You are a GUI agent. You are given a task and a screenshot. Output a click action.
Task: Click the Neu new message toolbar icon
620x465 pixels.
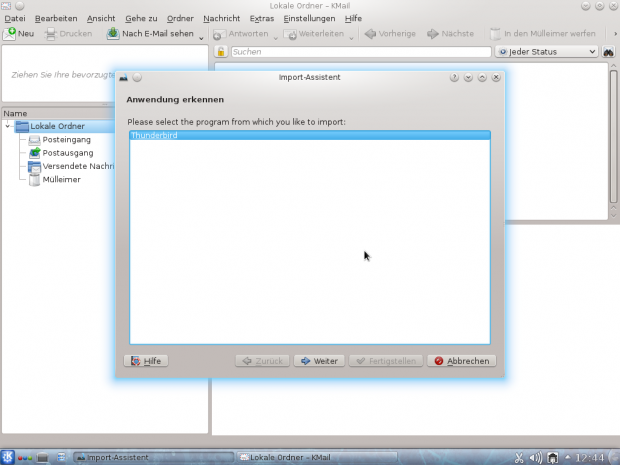tap(9, 34)
